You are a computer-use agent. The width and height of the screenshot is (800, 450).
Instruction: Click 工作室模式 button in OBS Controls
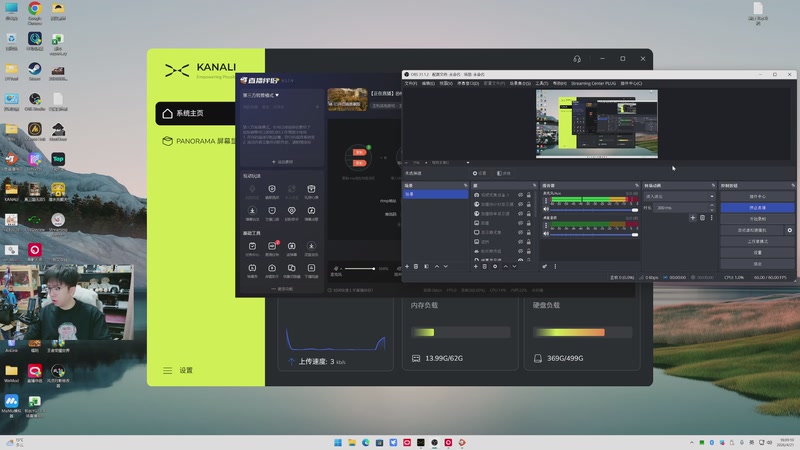click(757, 241)
